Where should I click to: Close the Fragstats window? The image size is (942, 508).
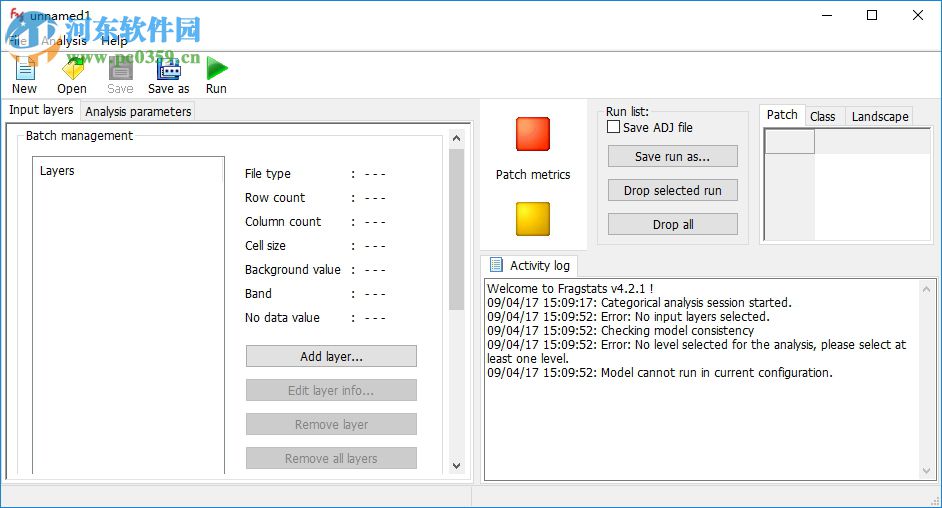click(918, 15)
